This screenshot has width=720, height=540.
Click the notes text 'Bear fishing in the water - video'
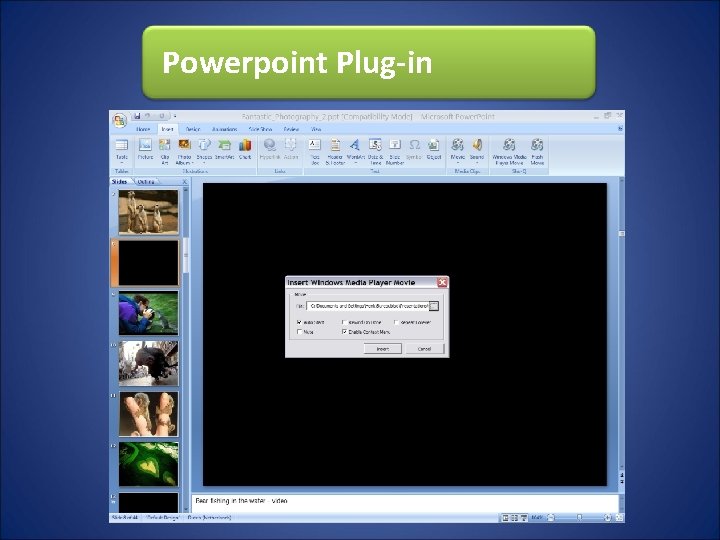coord(241,501)
